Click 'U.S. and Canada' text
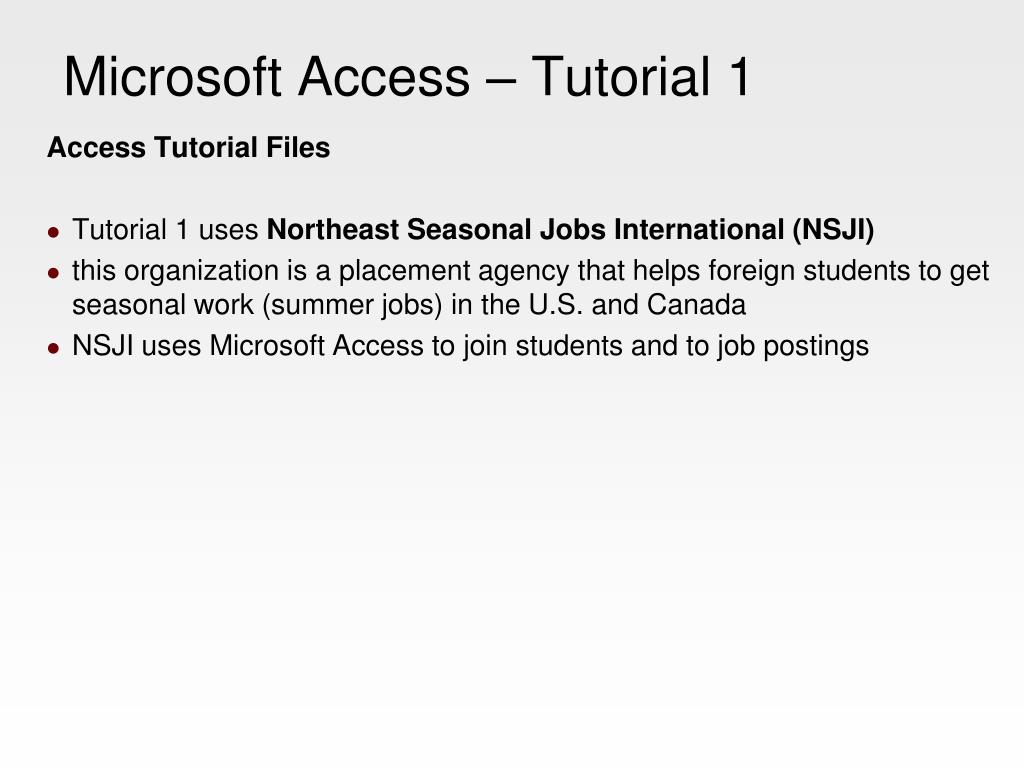 coord(637,305)
